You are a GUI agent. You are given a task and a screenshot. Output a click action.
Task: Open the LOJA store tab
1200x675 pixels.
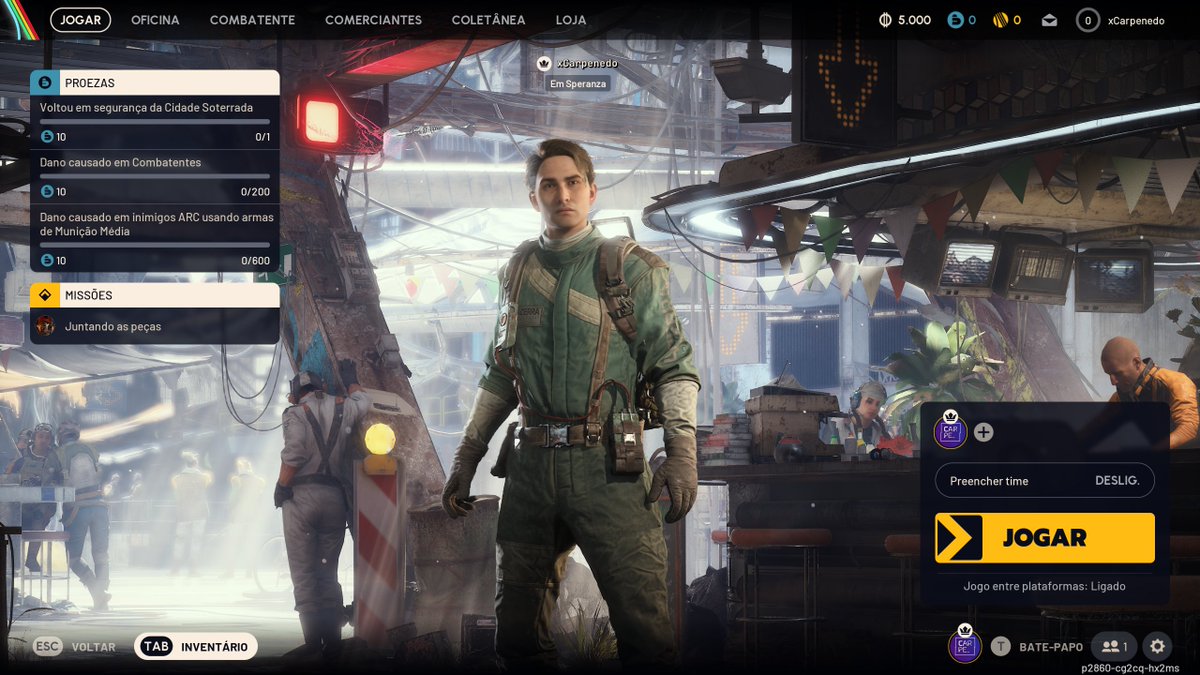571,20
